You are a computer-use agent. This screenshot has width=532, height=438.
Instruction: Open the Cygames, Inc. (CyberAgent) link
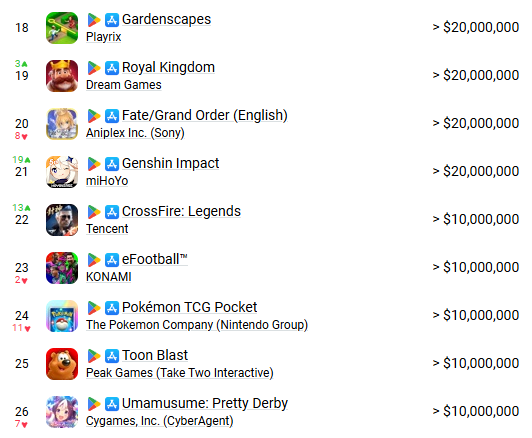159,421
